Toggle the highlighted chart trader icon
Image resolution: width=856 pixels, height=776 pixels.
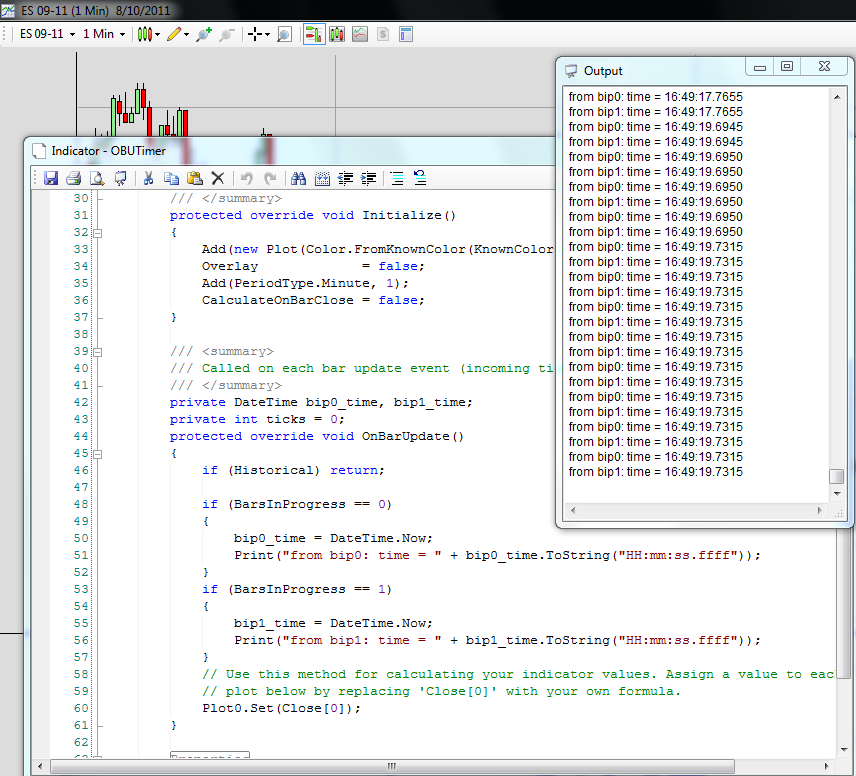click(313, 34)
